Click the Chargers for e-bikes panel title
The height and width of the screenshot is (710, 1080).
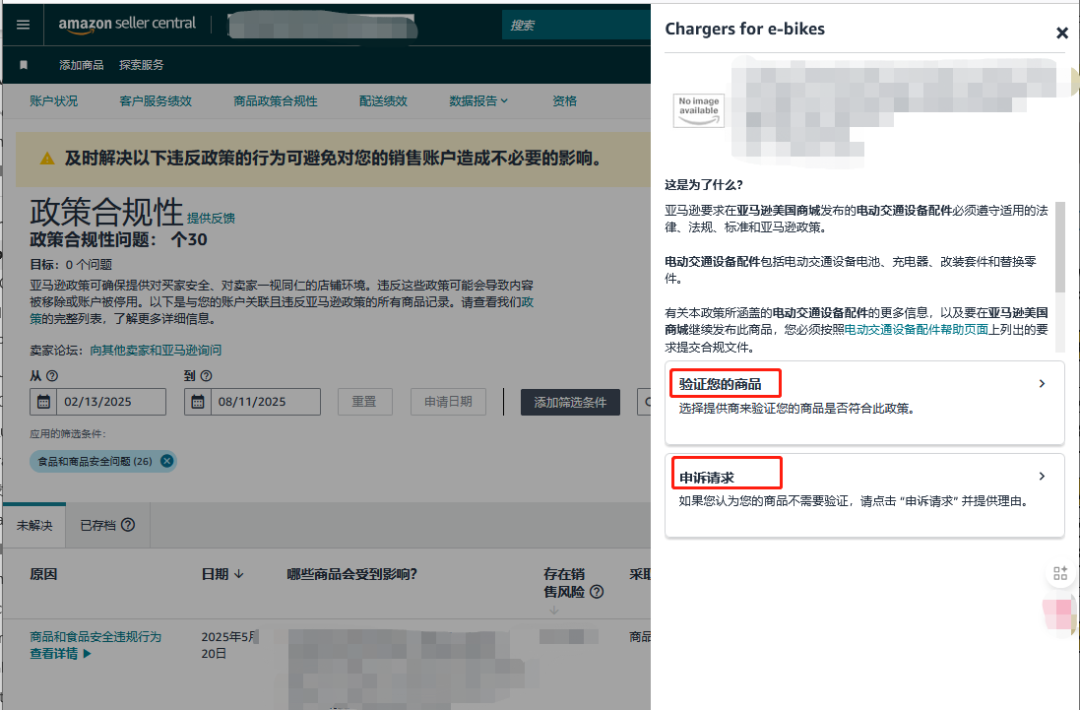coord(745,29)
